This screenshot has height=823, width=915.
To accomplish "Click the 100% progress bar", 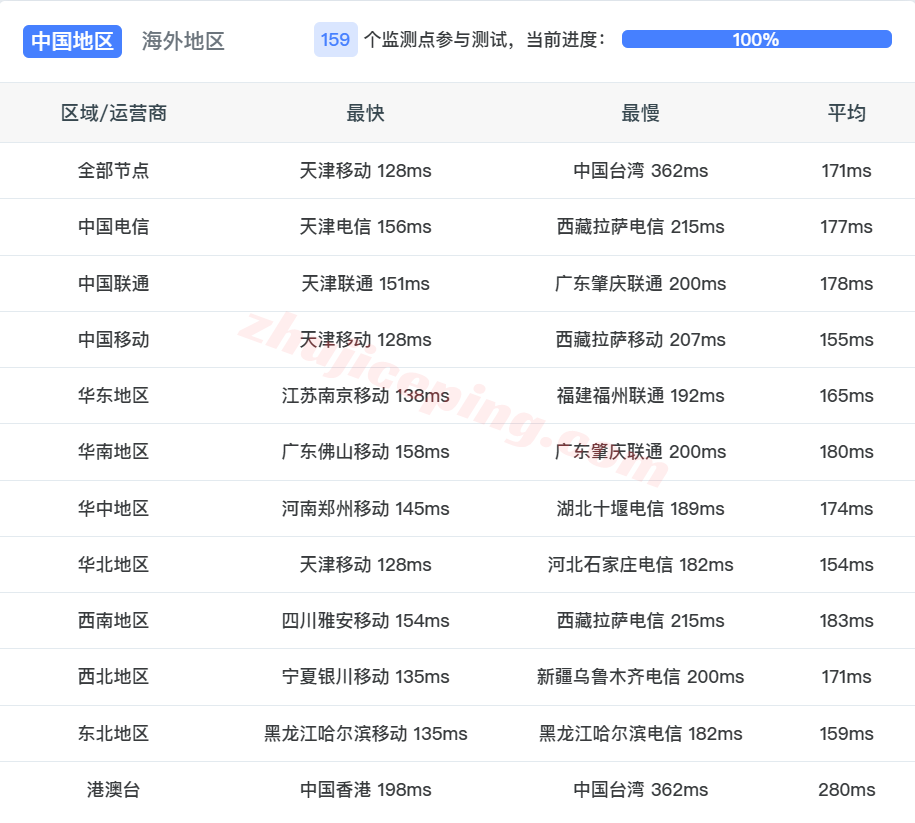I will pyautogui.click(x=756, y=40).
